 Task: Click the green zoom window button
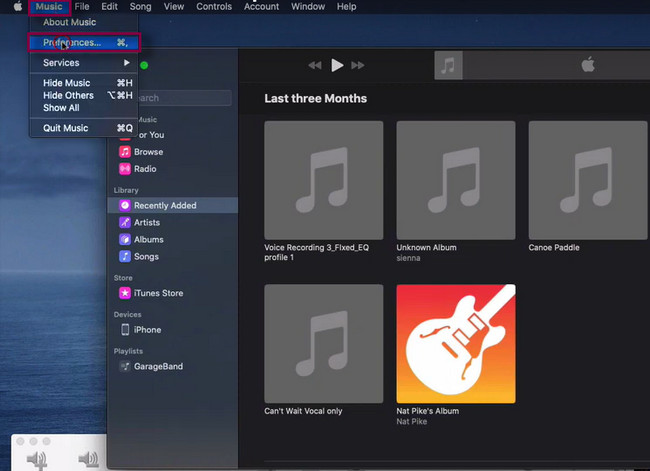[144, 65]
